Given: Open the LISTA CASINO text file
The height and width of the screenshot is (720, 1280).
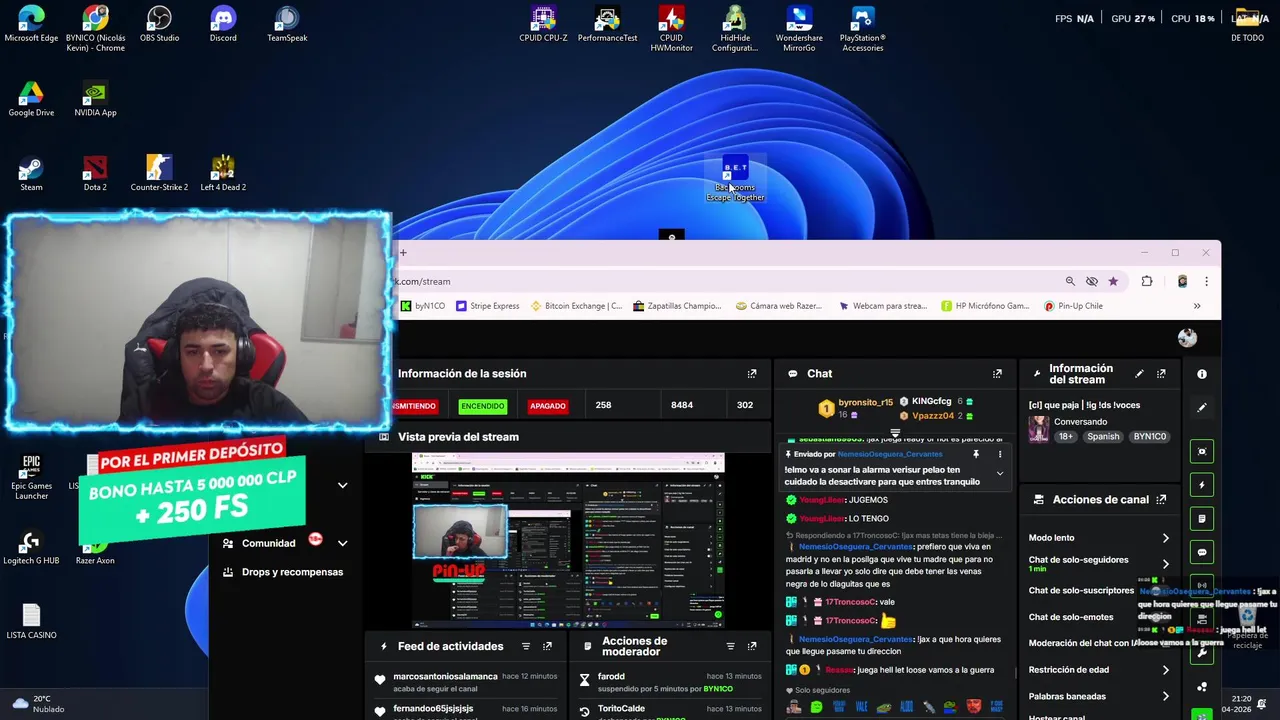Looking at the screenshot, I should 31,620.
